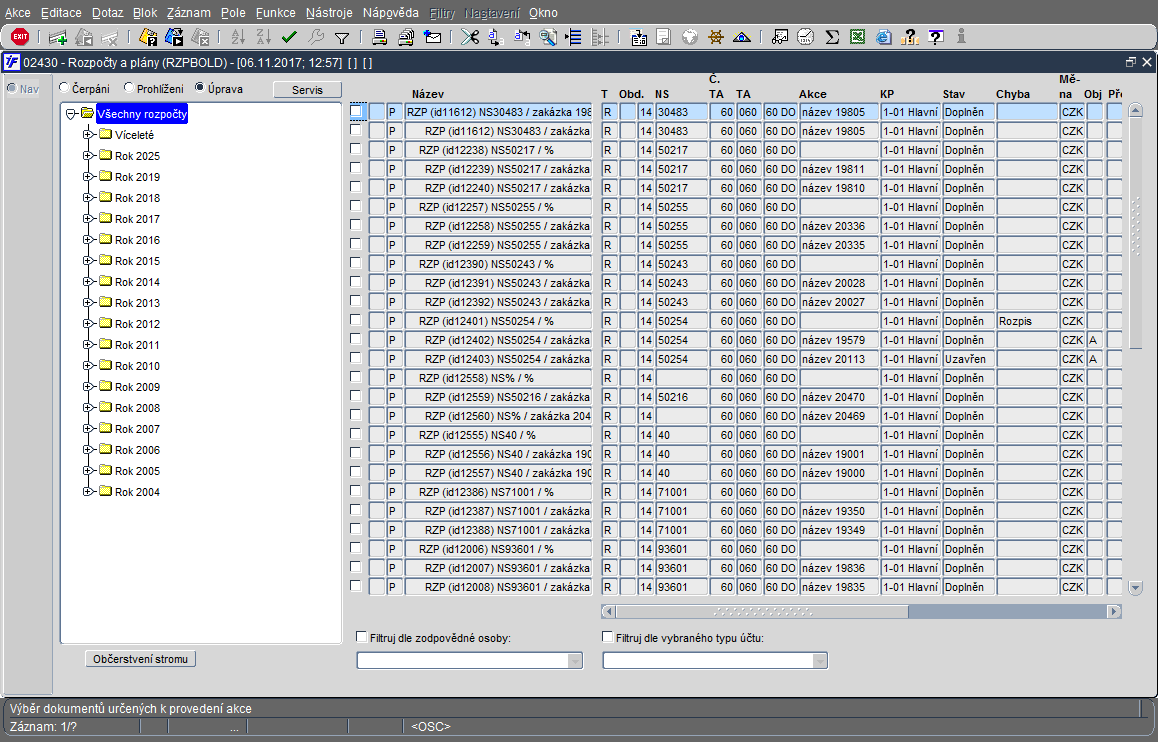
Task: Open the zodpovědné osoby filter dropdown
Action: click(x=575, y=661)
